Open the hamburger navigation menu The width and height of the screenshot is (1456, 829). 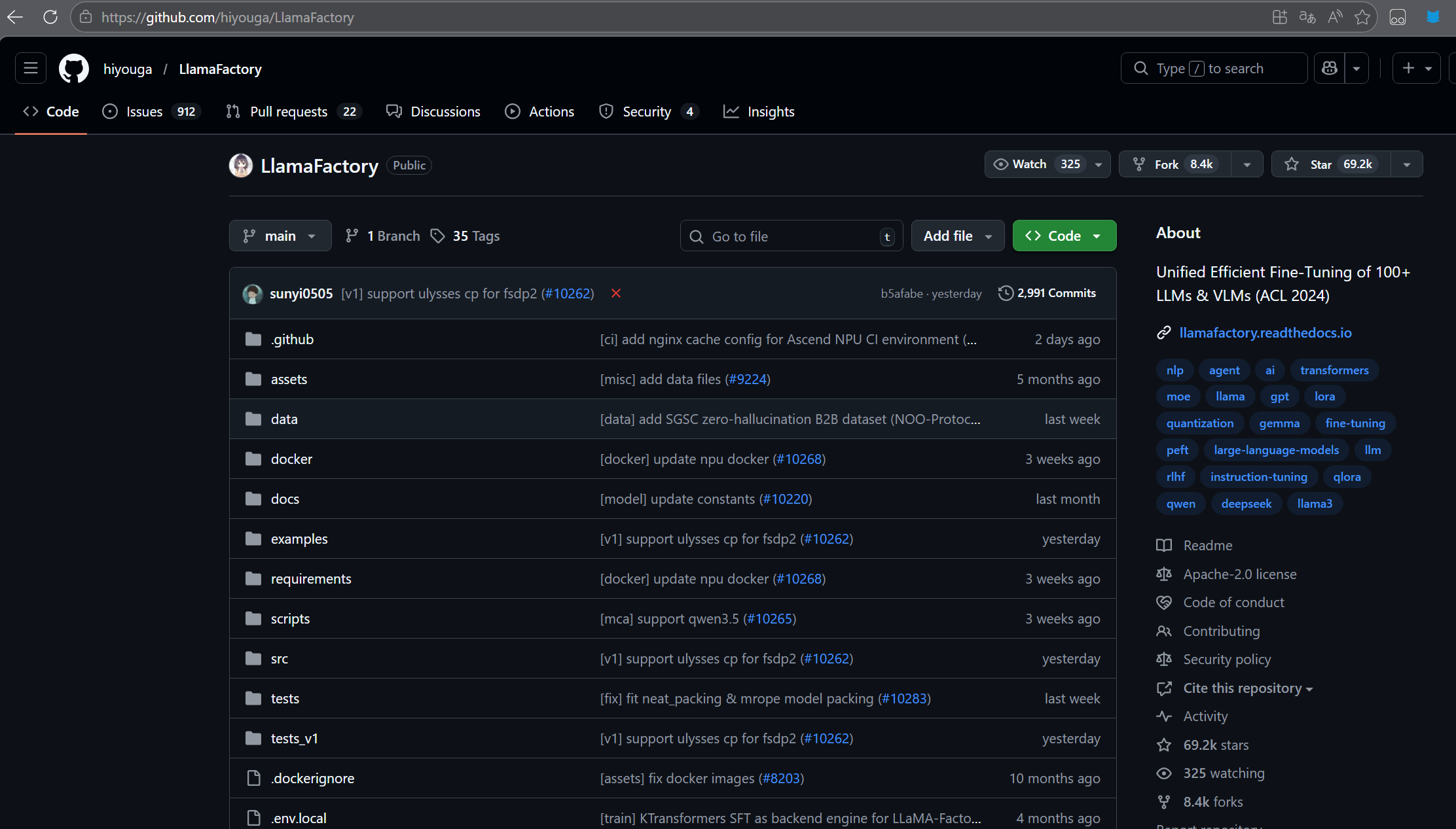point(31,69)
